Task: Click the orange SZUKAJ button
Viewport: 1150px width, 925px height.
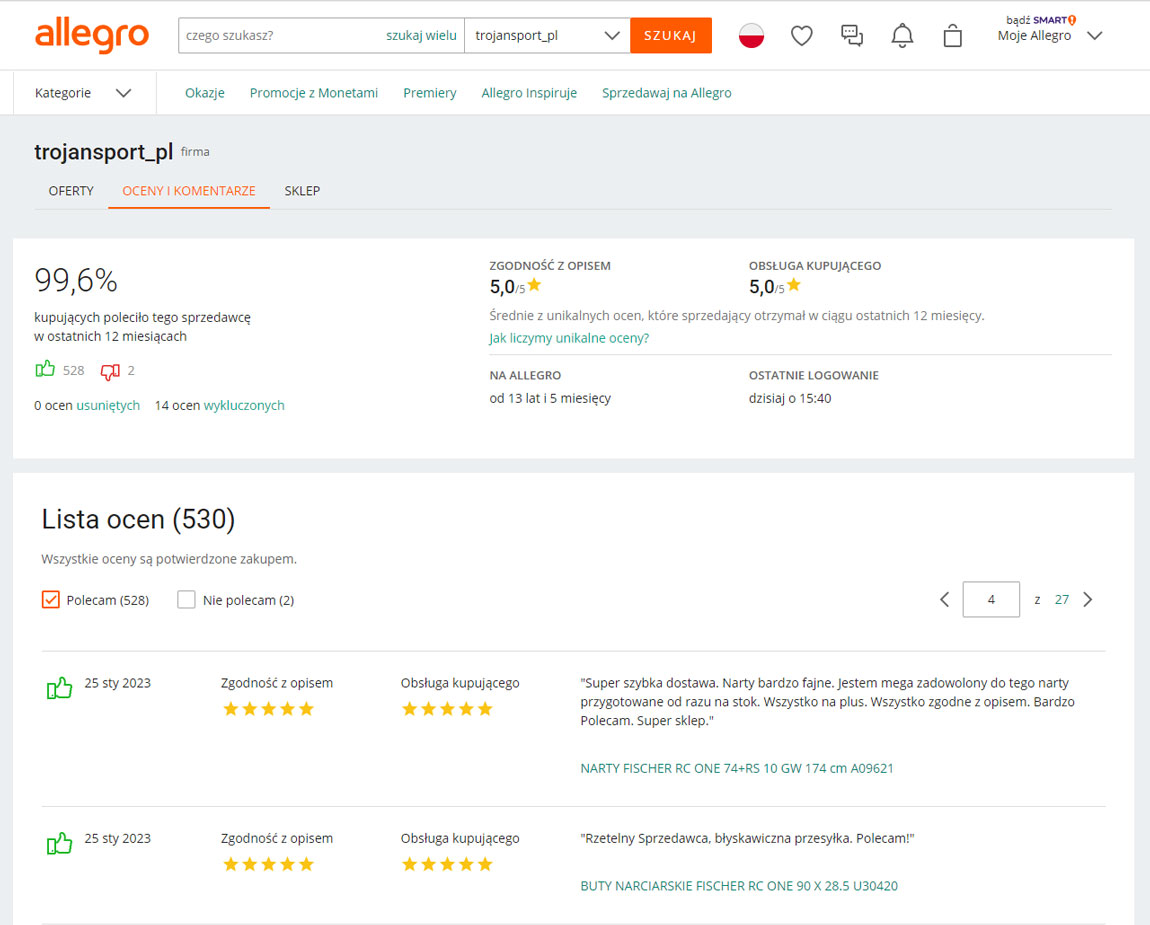Action: pyautogui.click(x=670, y=35)
